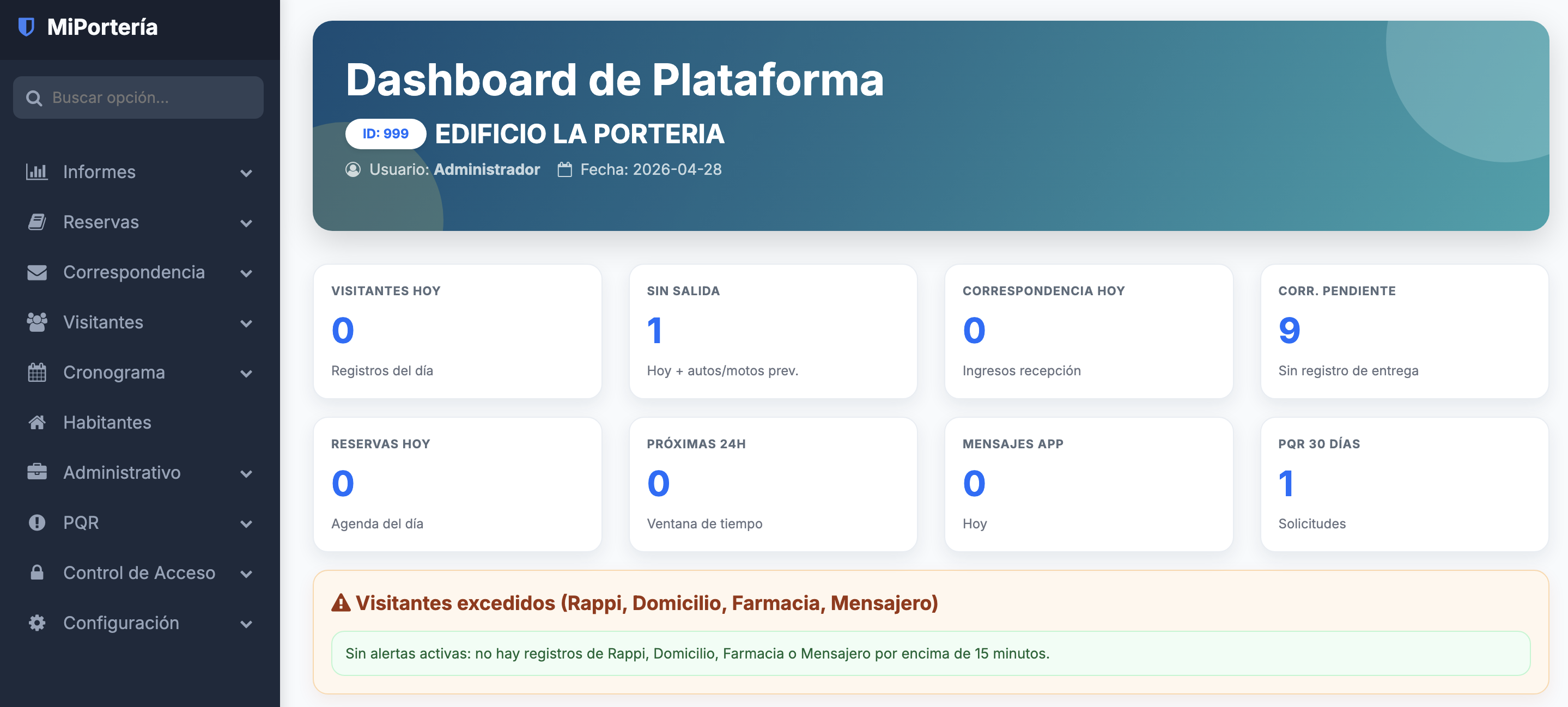This screenshot has width=1568, height=707.
Task: Click the Correspondencia envelope icon
Action: 37,272
